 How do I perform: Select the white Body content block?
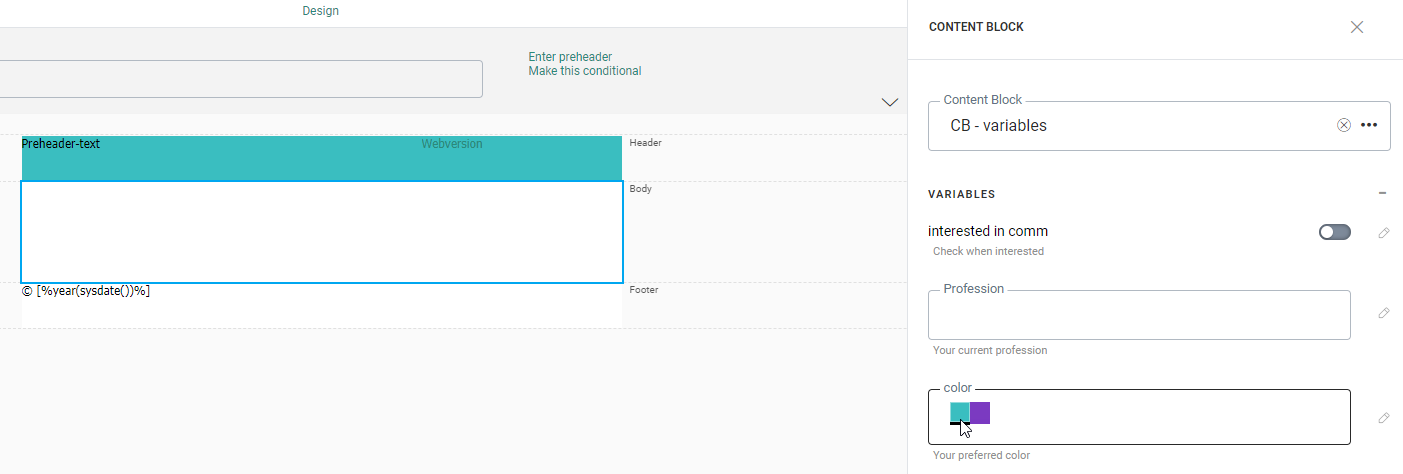(322, 232)
